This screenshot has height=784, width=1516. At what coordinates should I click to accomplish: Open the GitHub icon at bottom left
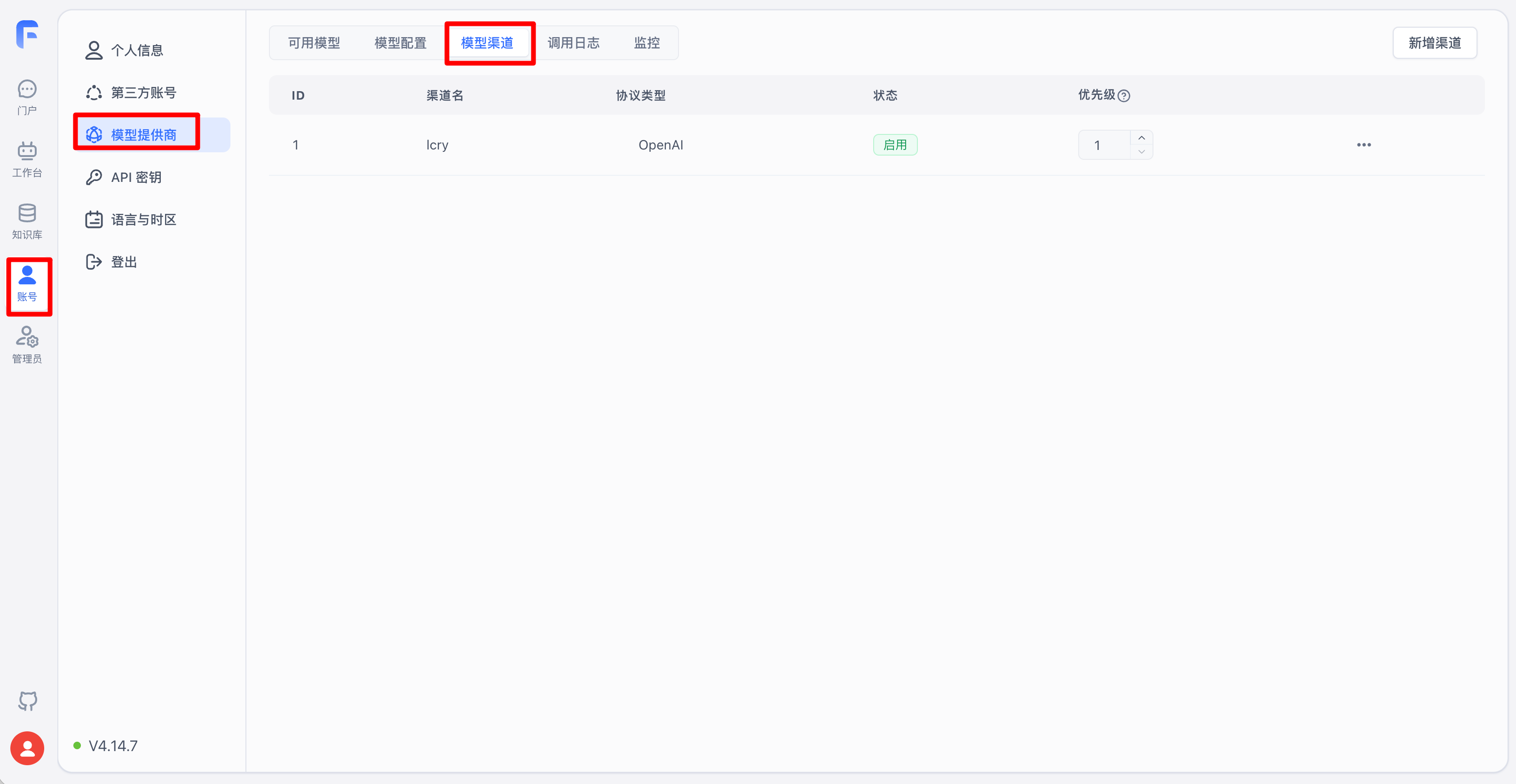point(27,700)
